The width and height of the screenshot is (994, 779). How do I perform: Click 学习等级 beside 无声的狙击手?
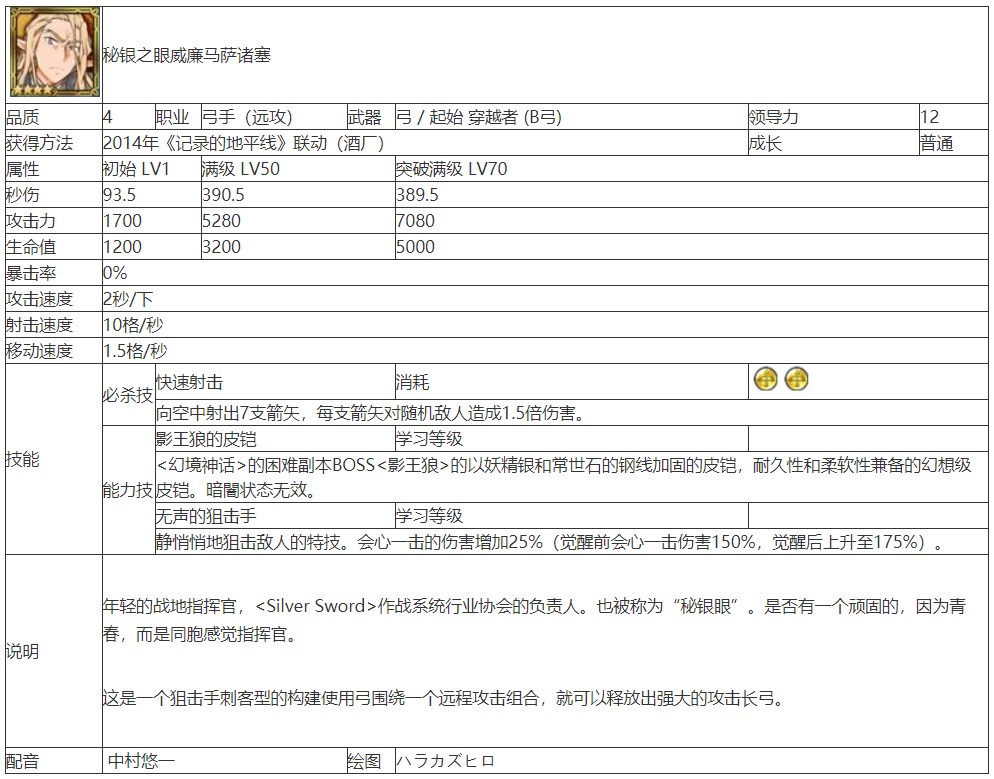430,516
